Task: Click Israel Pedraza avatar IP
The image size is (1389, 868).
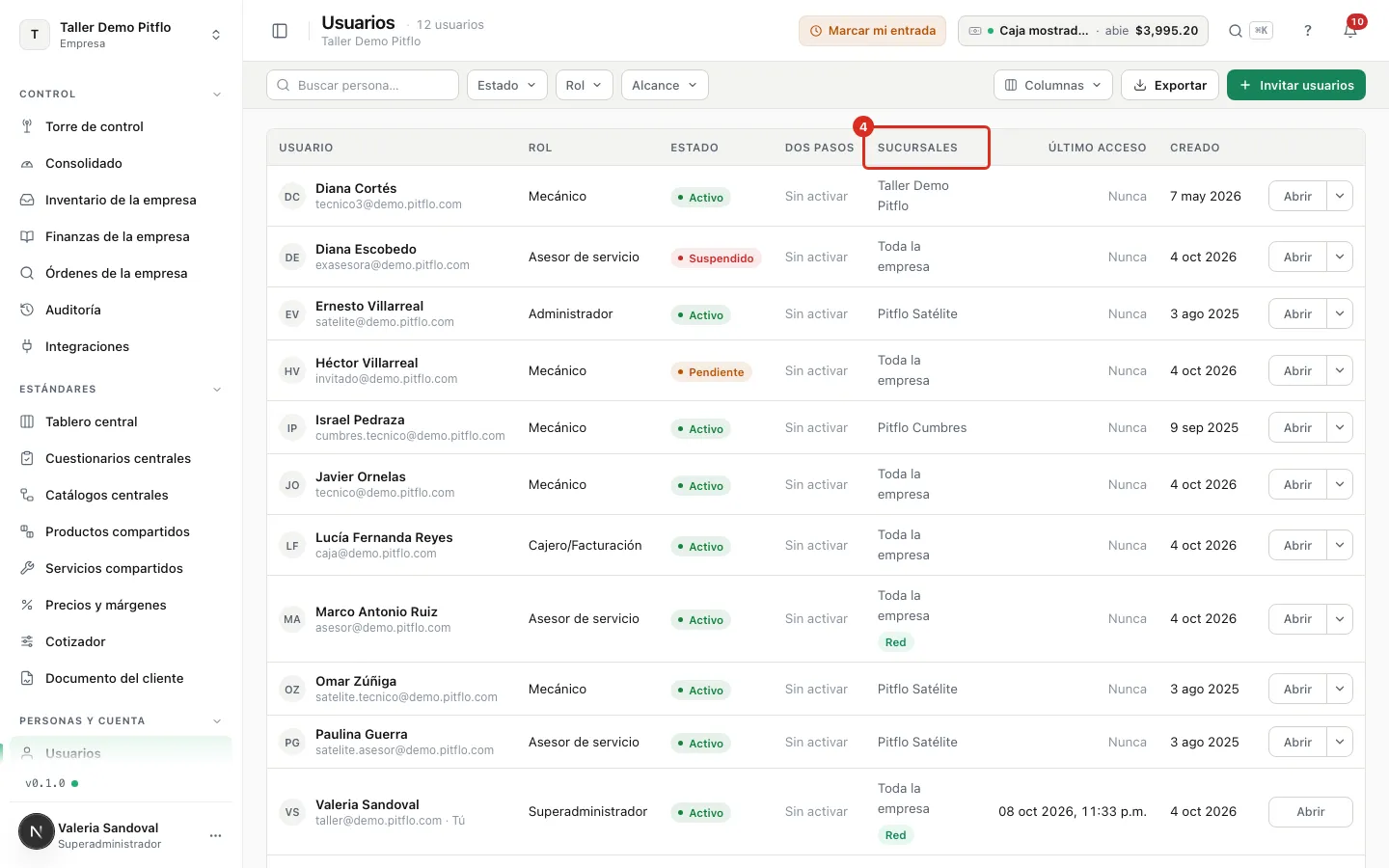Action: click(x=292, y=428)
